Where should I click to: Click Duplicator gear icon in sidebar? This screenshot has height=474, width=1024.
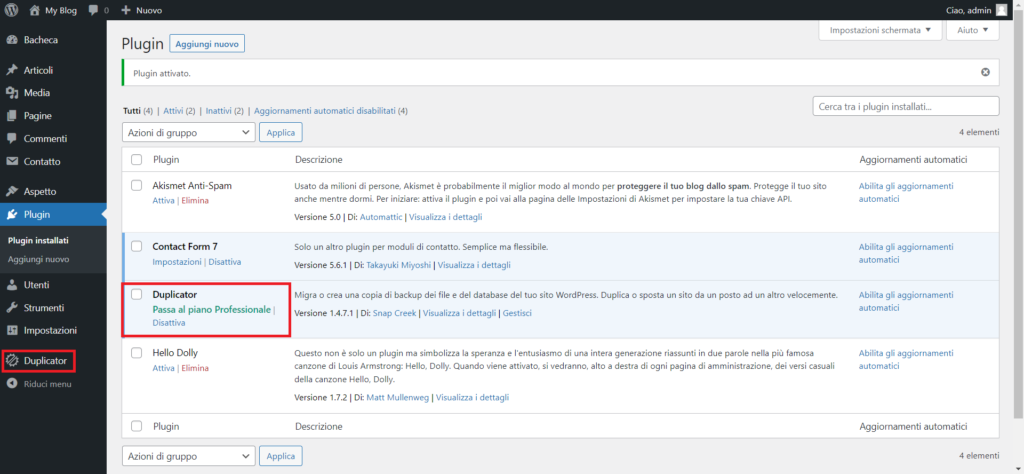click(x=12, y=360)
